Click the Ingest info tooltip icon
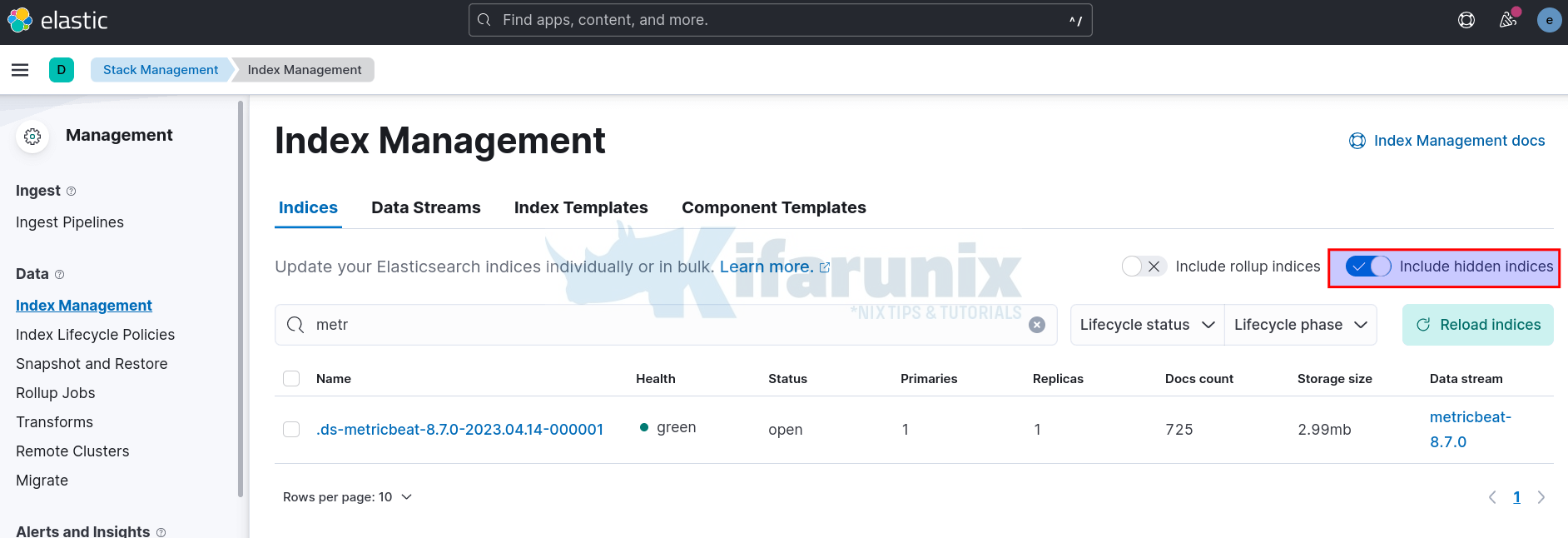Image resolution: width=1568 pixels, height=538 pixels. pos(71,192)
